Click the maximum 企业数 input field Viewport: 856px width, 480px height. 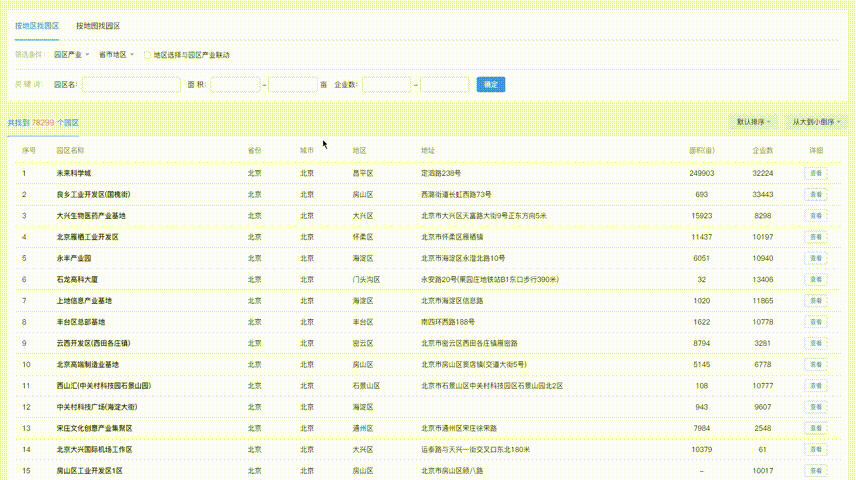point(444,85)
